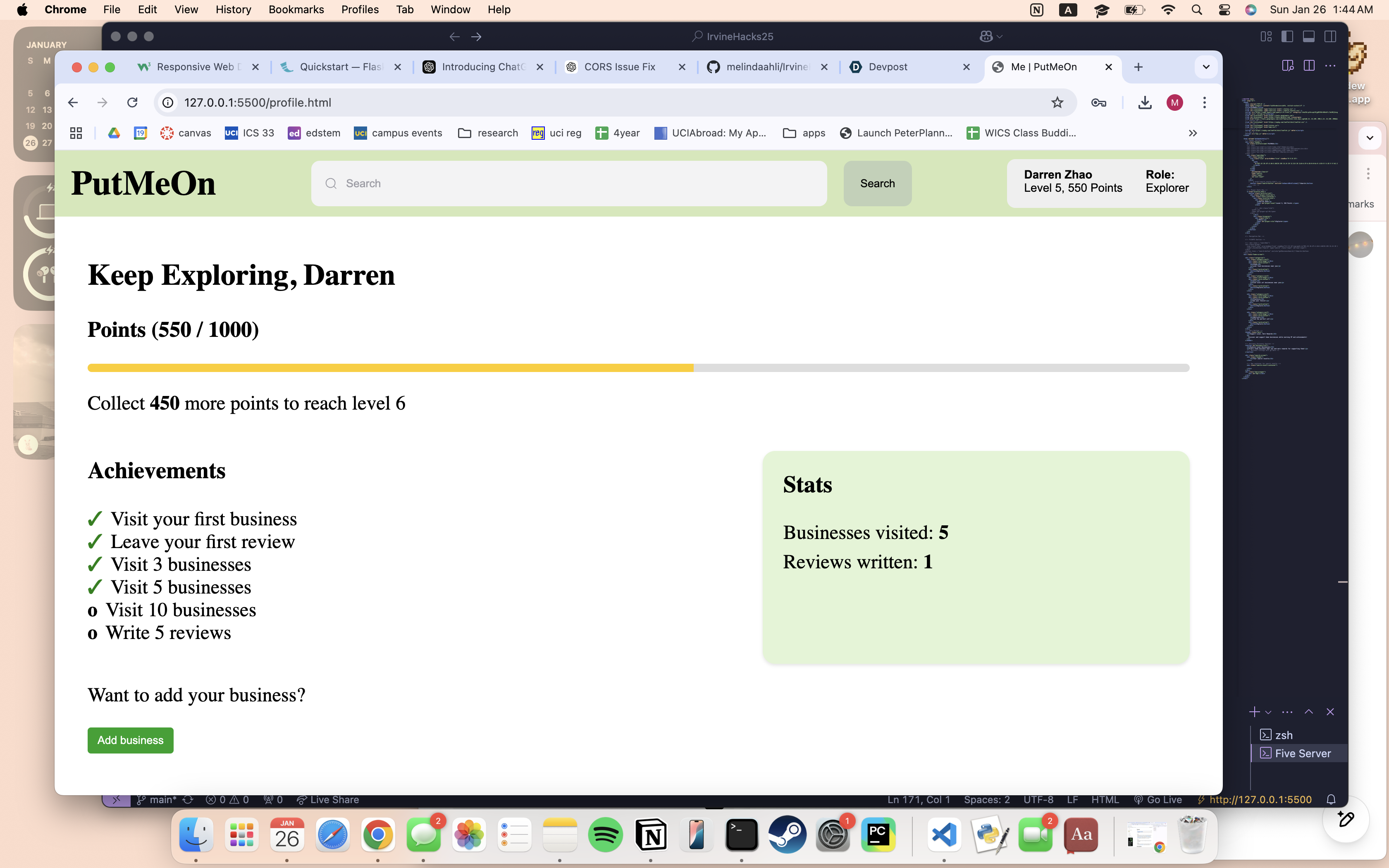Toggle VS Code secondary sidebar layout icon
This screenshot has height=868, width=1389.
tap(1330, 36)
